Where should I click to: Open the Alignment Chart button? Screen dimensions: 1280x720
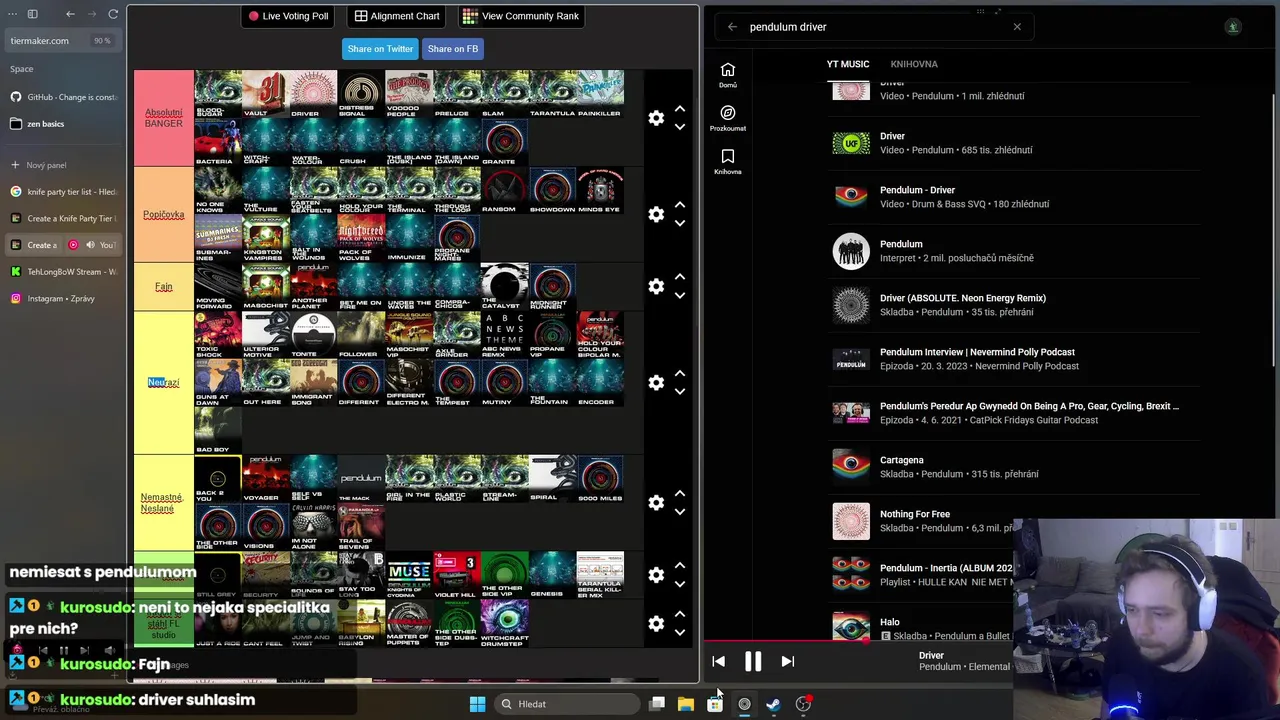coord(397,16)
